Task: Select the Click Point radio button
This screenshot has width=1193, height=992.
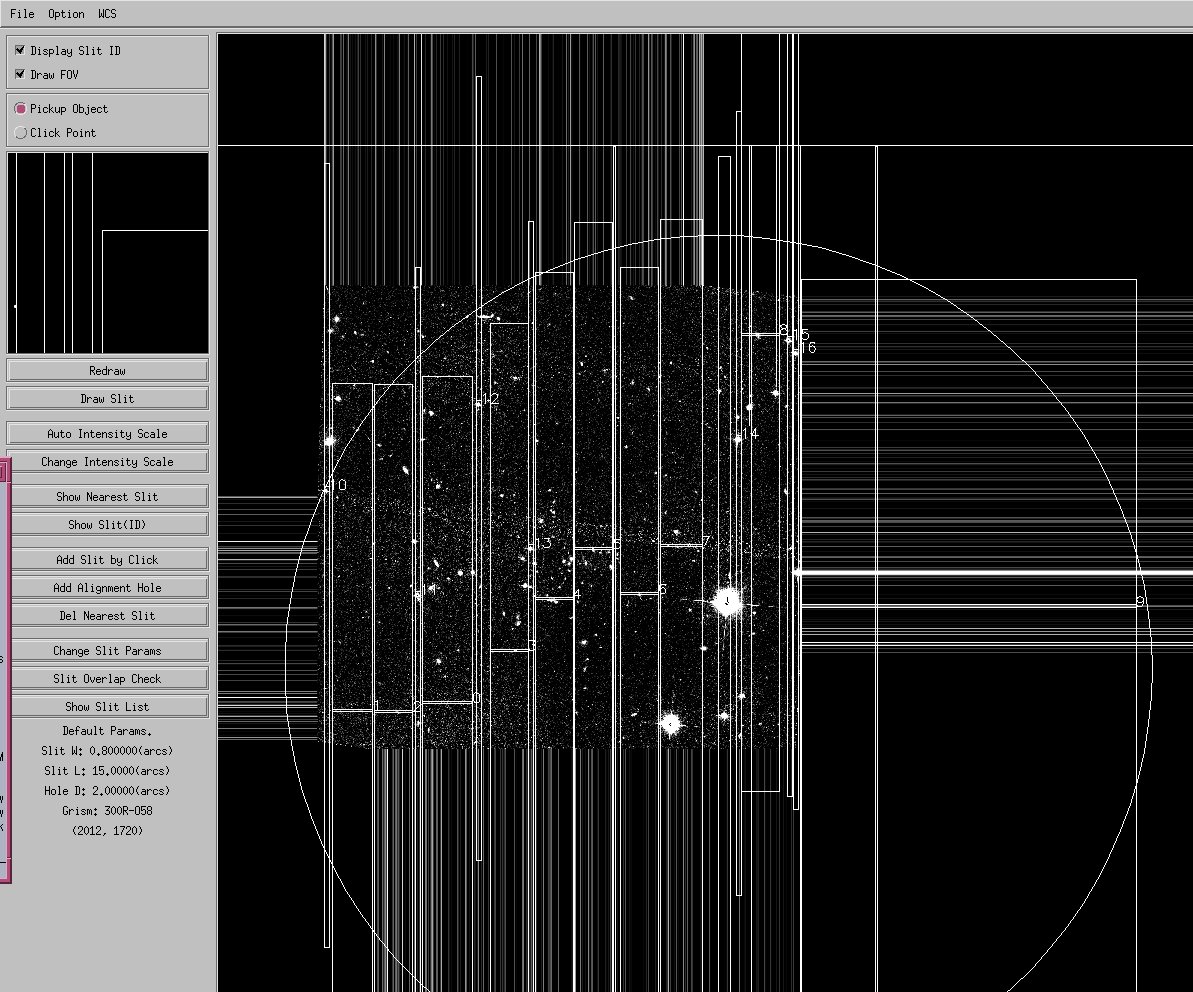Action: tap(21, 132)
